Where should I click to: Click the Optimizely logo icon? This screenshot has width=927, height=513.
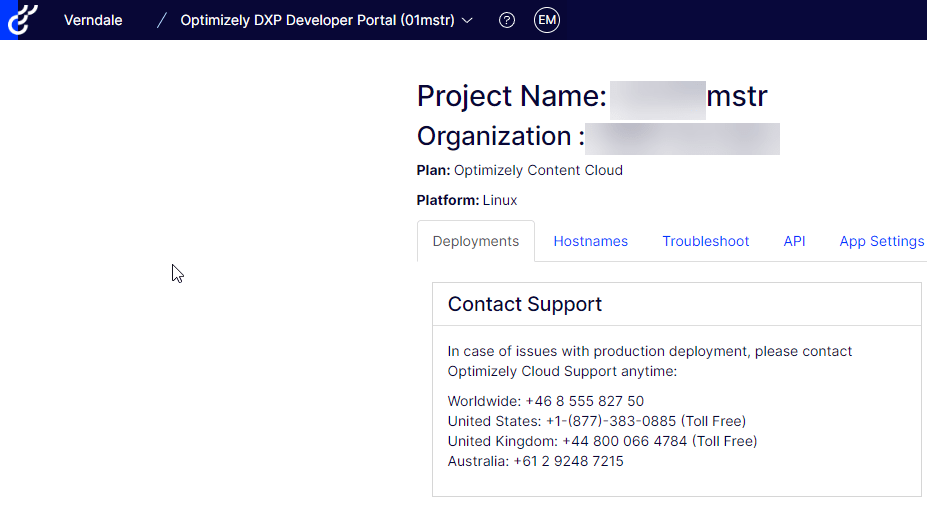tap(21, 20)
